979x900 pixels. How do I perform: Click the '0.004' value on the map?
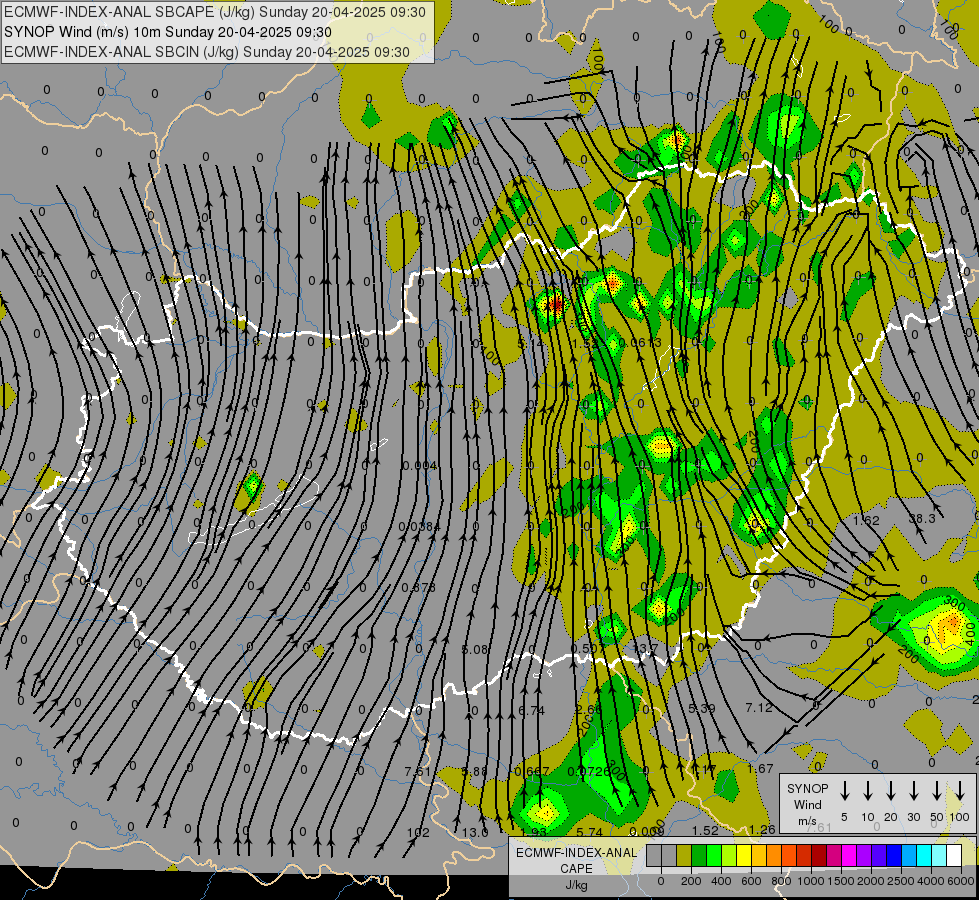tap(420, 465)
